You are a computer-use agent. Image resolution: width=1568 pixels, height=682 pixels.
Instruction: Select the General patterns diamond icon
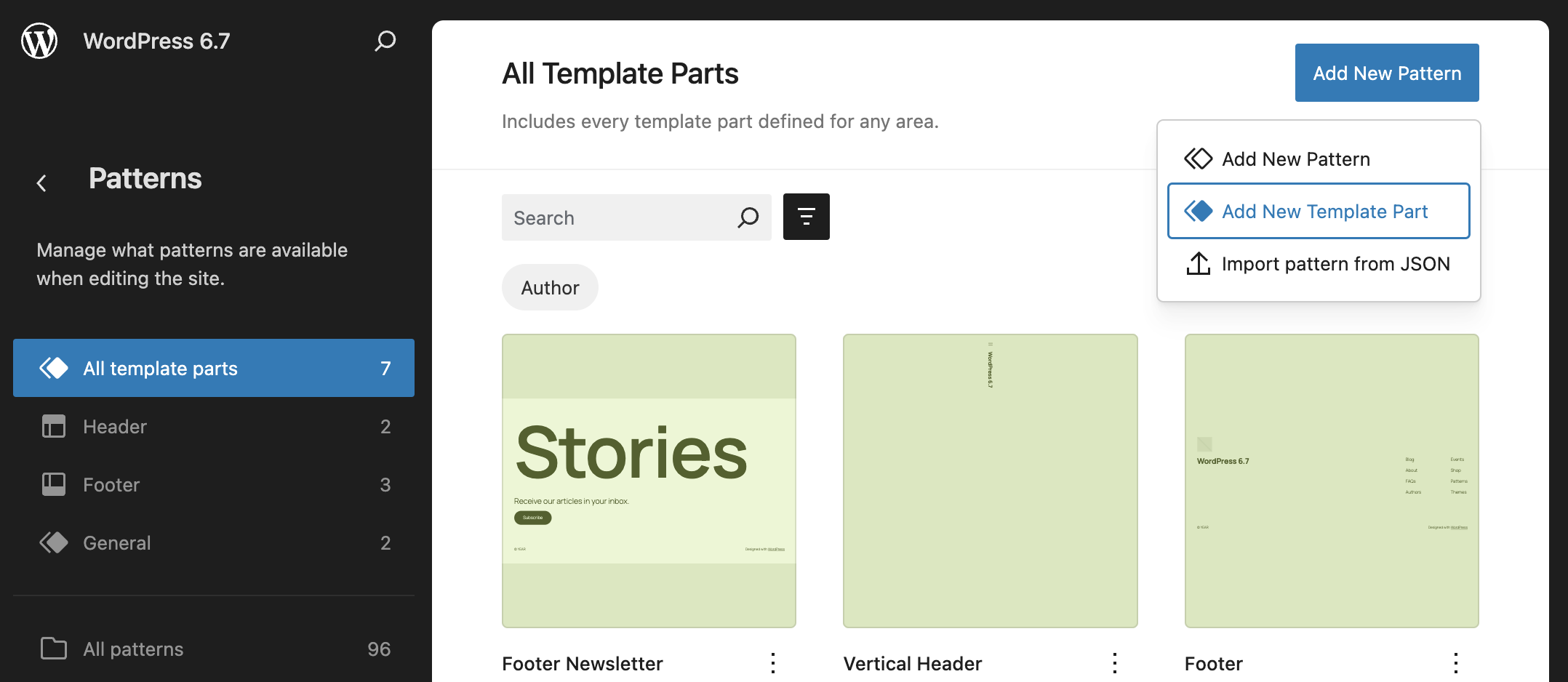(x=53, y=542)
